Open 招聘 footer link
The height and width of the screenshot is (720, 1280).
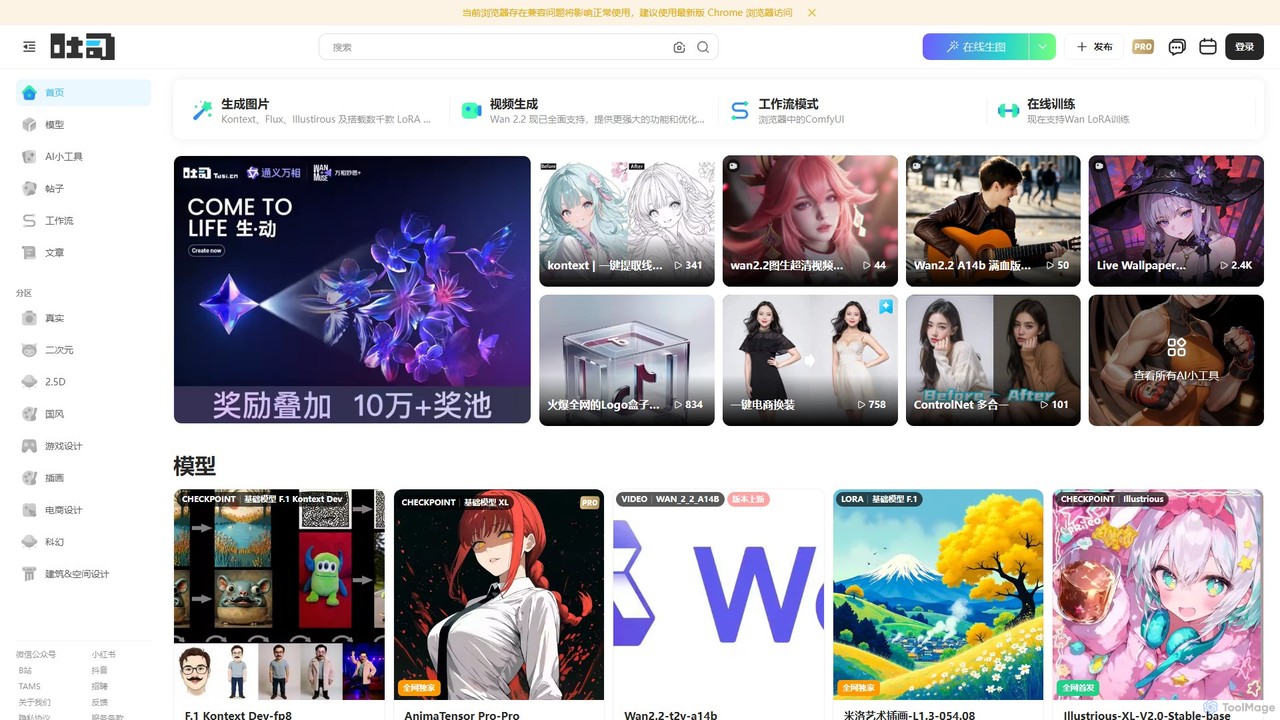[x=99, y=686]
